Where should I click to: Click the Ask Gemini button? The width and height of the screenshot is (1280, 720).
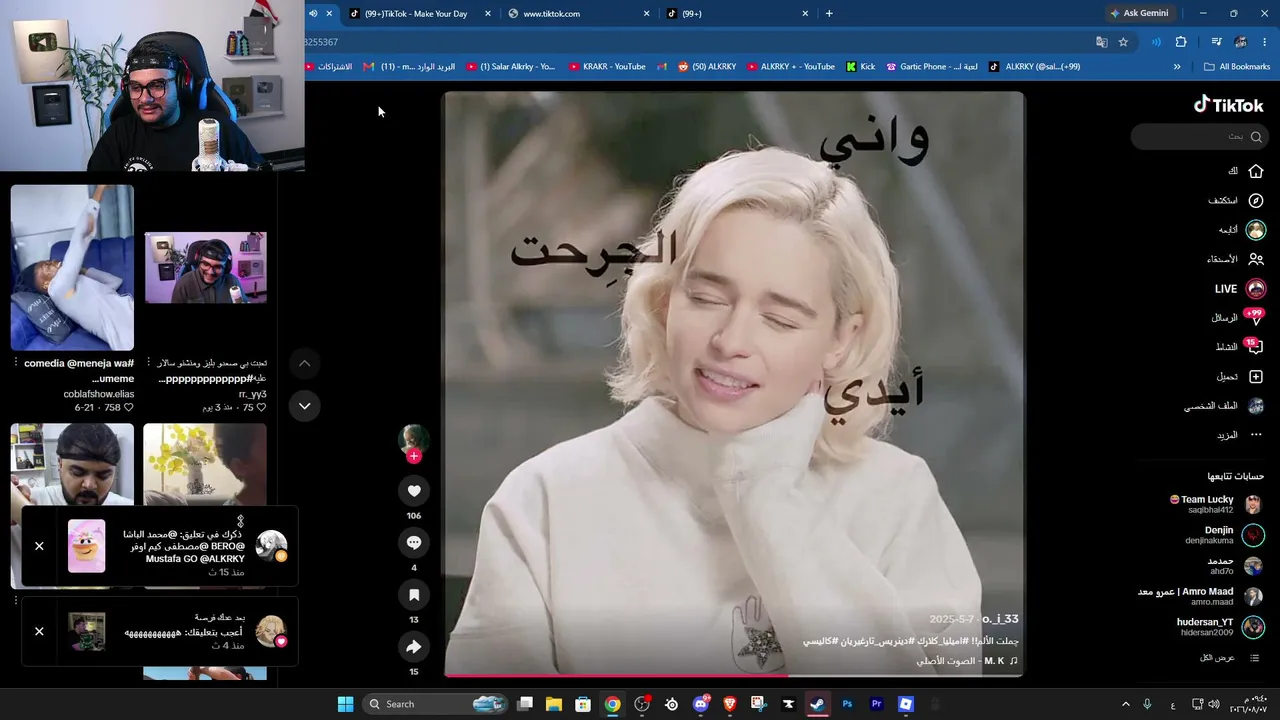click(x=1138, y=14)
